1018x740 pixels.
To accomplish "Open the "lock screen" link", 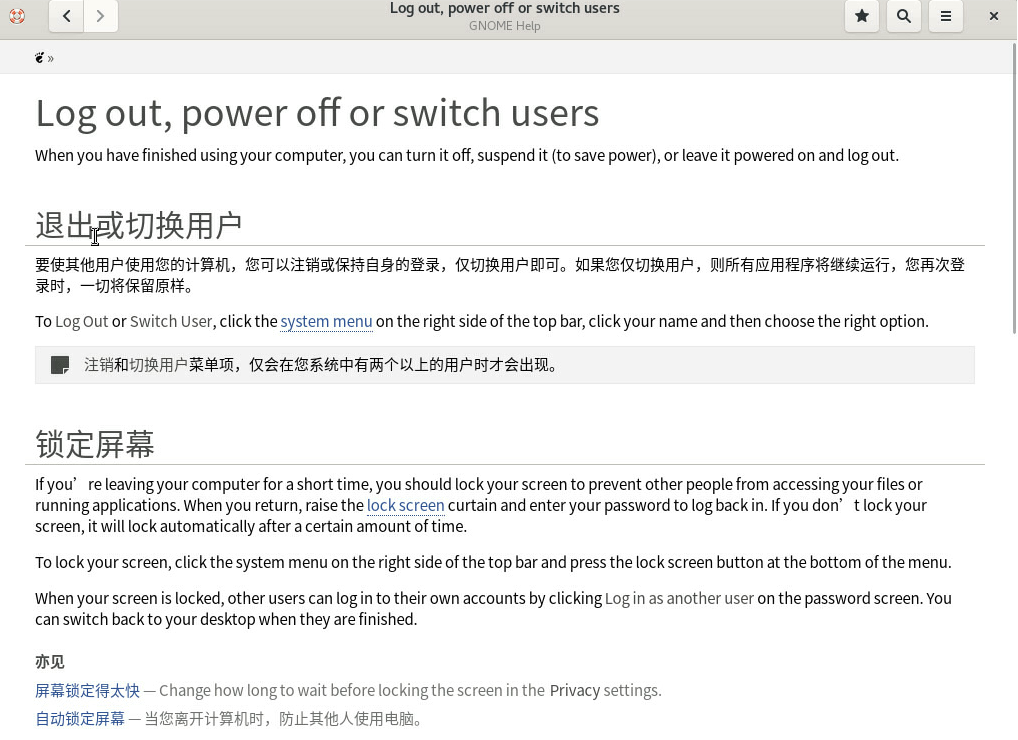I will (405, 505).
